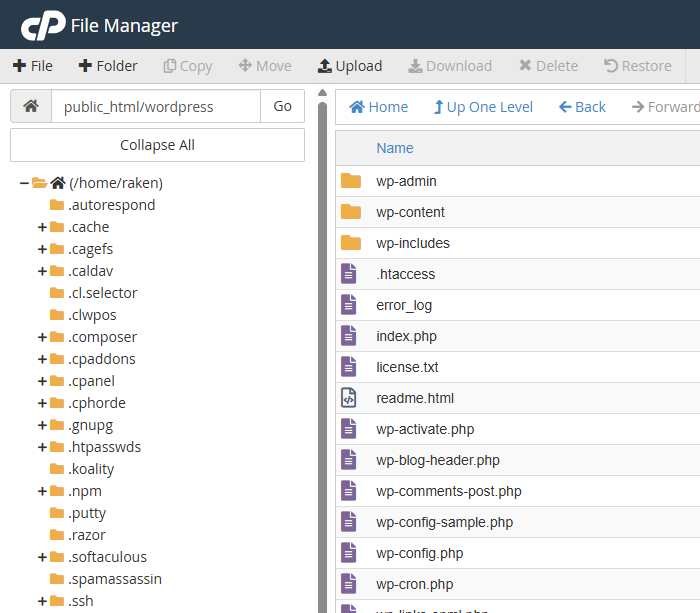
Task: Expand the .cache folder in the tree
Action: coord(42,227)
